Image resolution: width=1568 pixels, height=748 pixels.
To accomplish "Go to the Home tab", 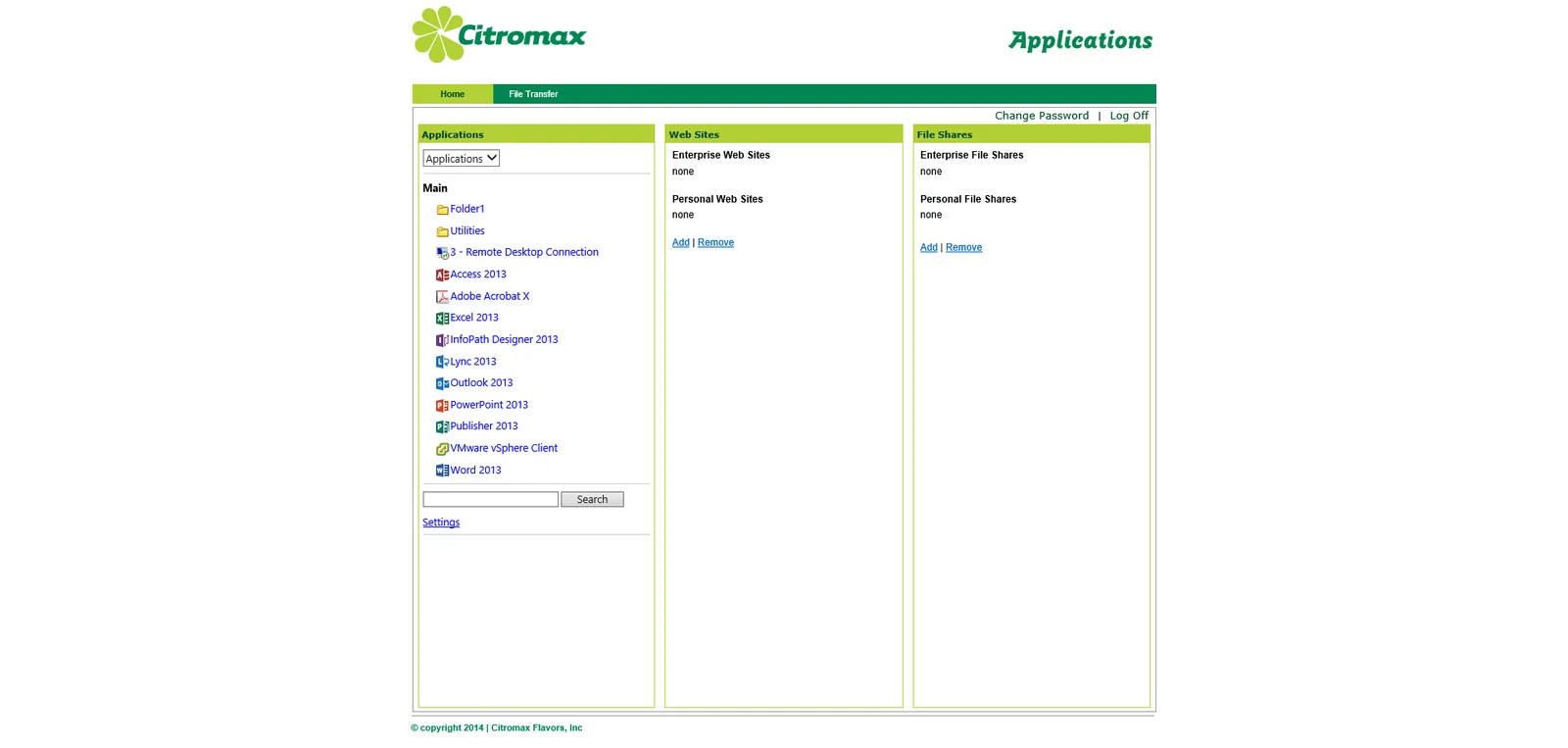I will [453, 94].
